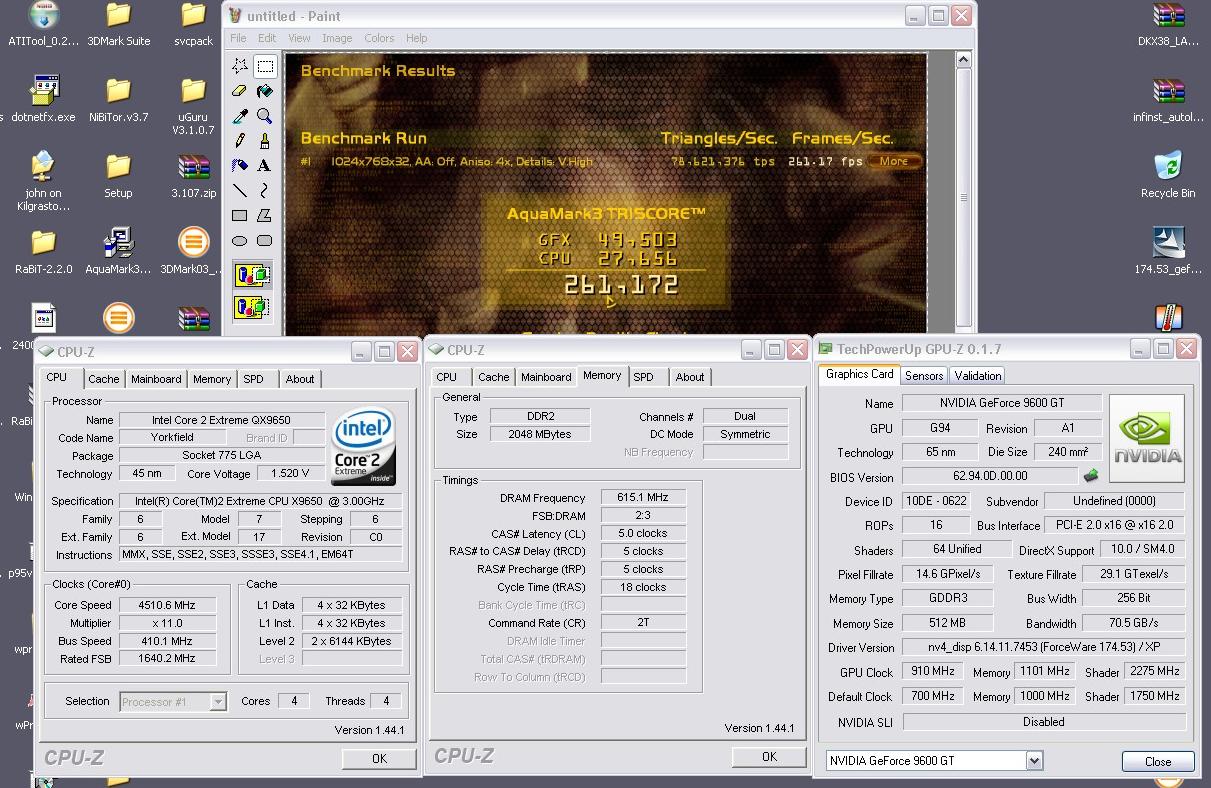Screen dimensions: 1211x788
Task: Click the DRAM Frequency value 615.1 MHz
Action: click(x=643, y=497)
